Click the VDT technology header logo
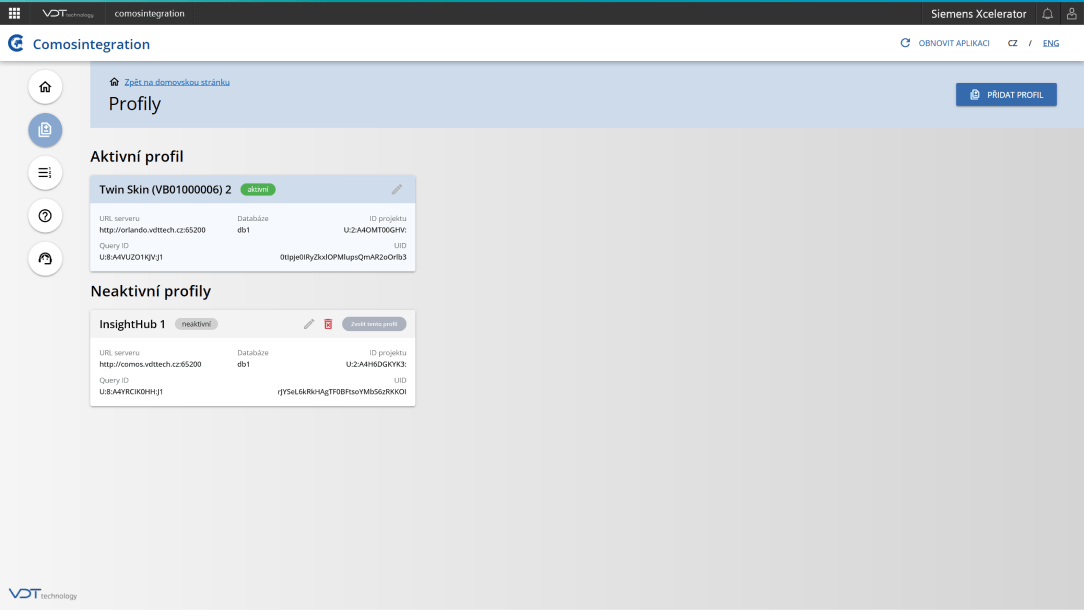Screen dimensions: 1084x610 pos(68,13)
